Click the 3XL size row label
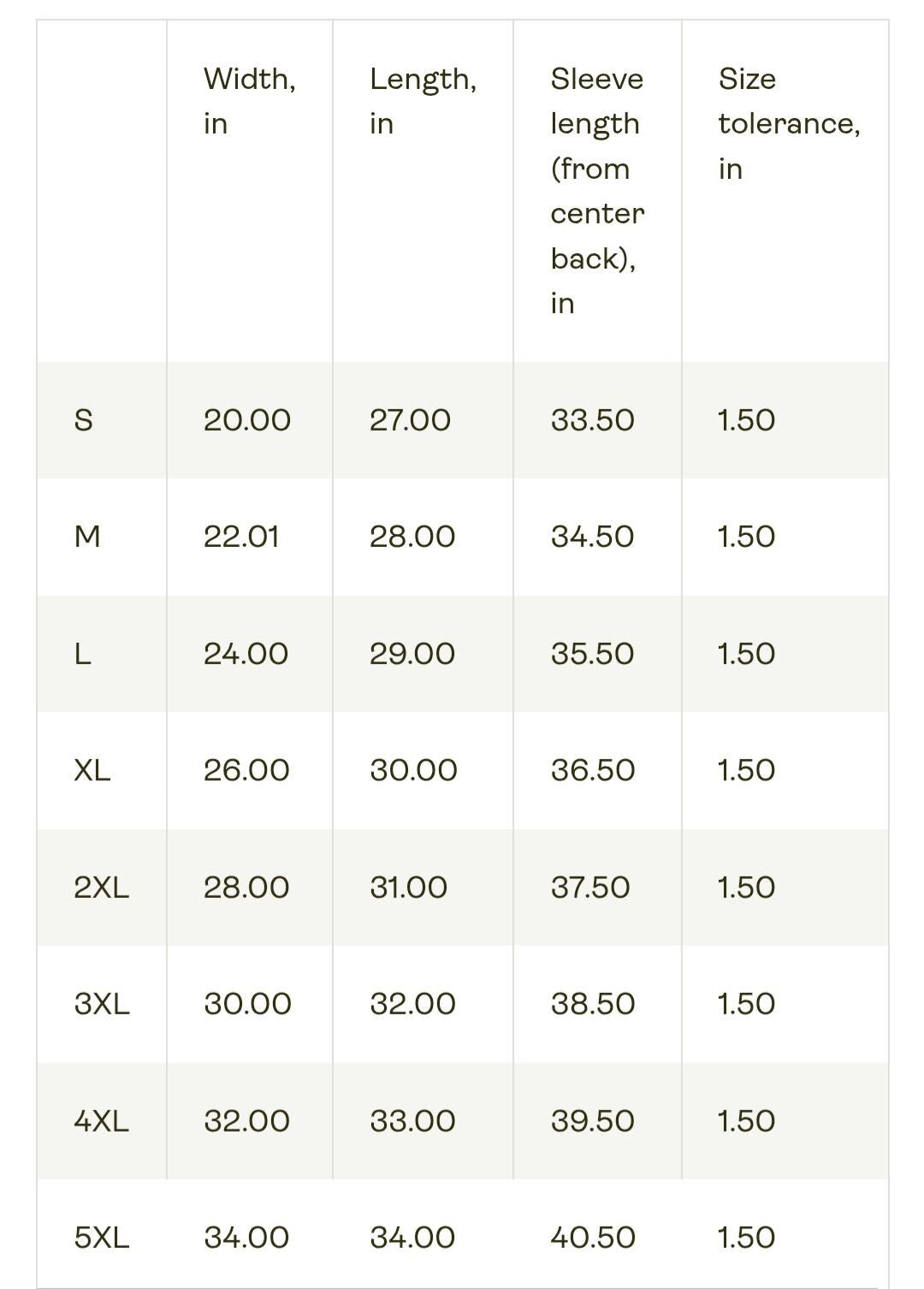 pyautogui.click(x=102, y=1004)
